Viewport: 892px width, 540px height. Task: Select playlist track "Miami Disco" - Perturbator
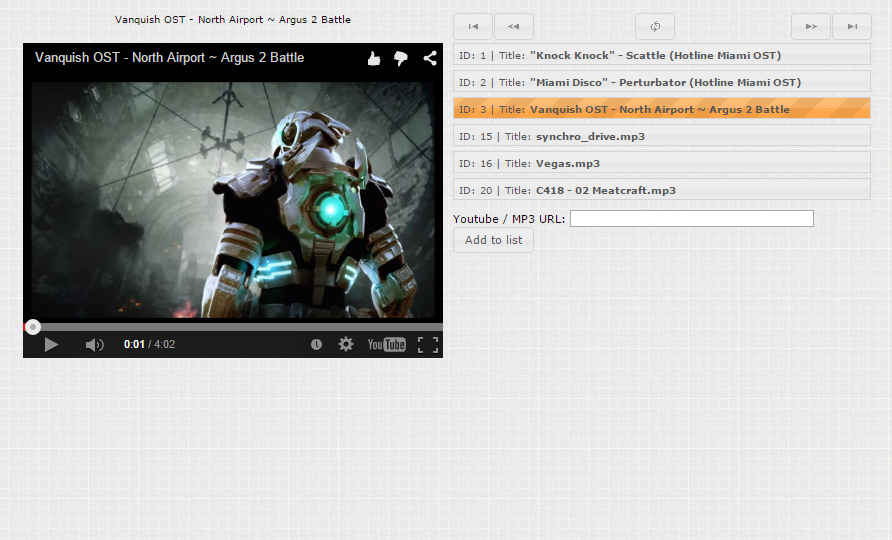click(662, 82)
